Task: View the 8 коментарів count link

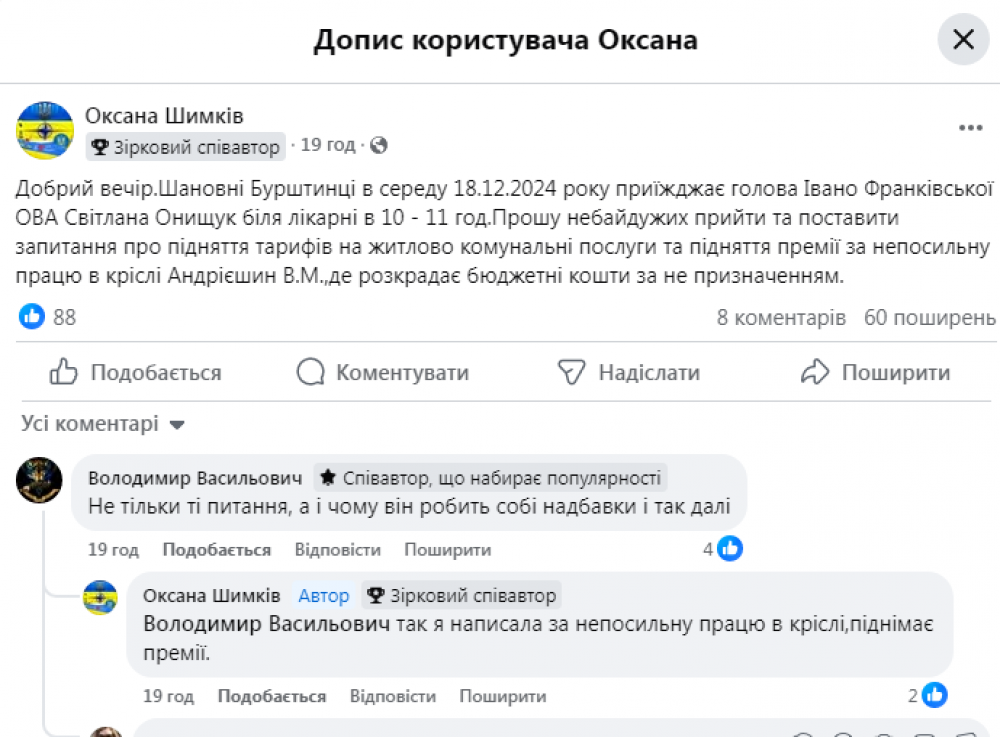Action: [x=781, y=318]
